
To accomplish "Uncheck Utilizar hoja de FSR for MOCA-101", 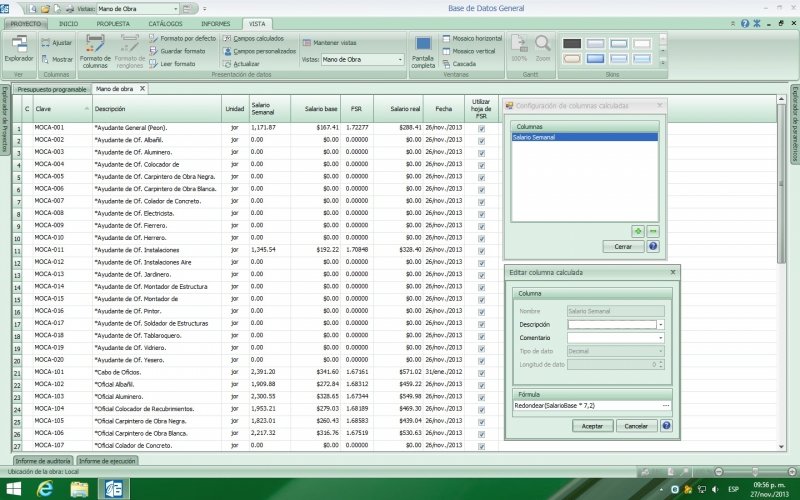I will click(481, 372).
